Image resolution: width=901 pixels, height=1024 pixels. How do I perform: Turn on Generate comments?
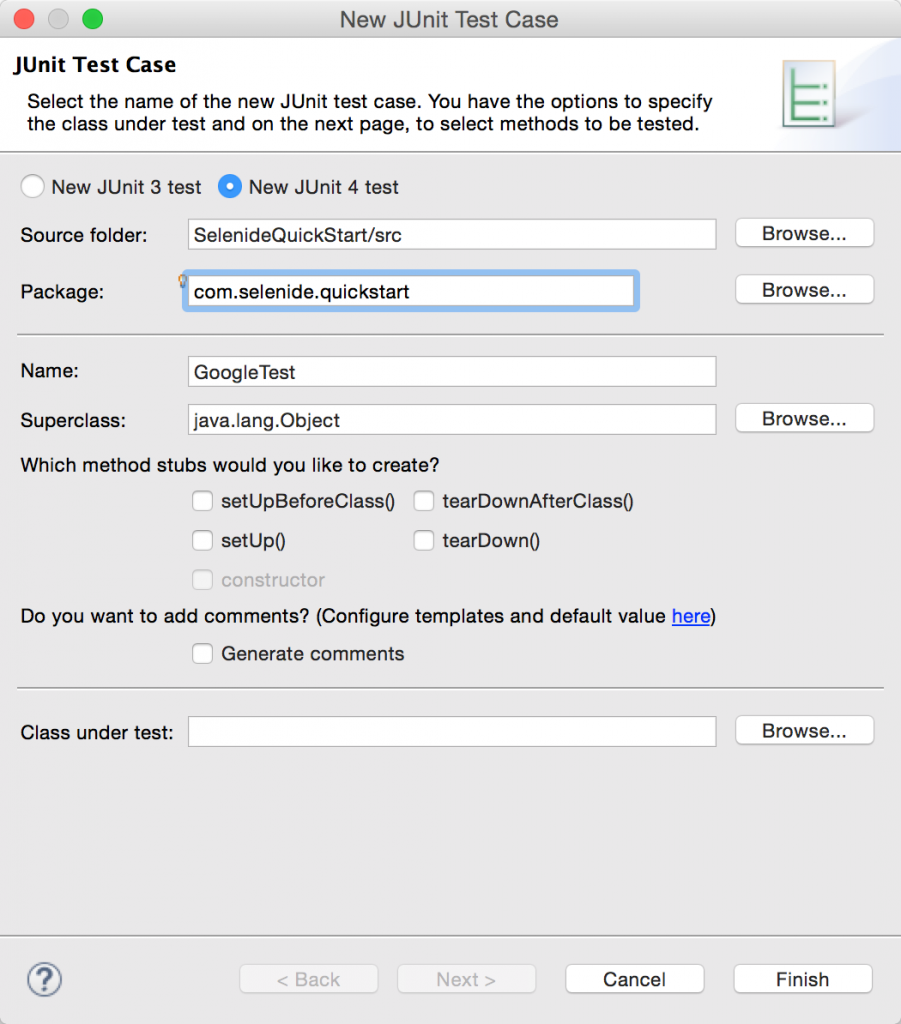coord(203,654)
